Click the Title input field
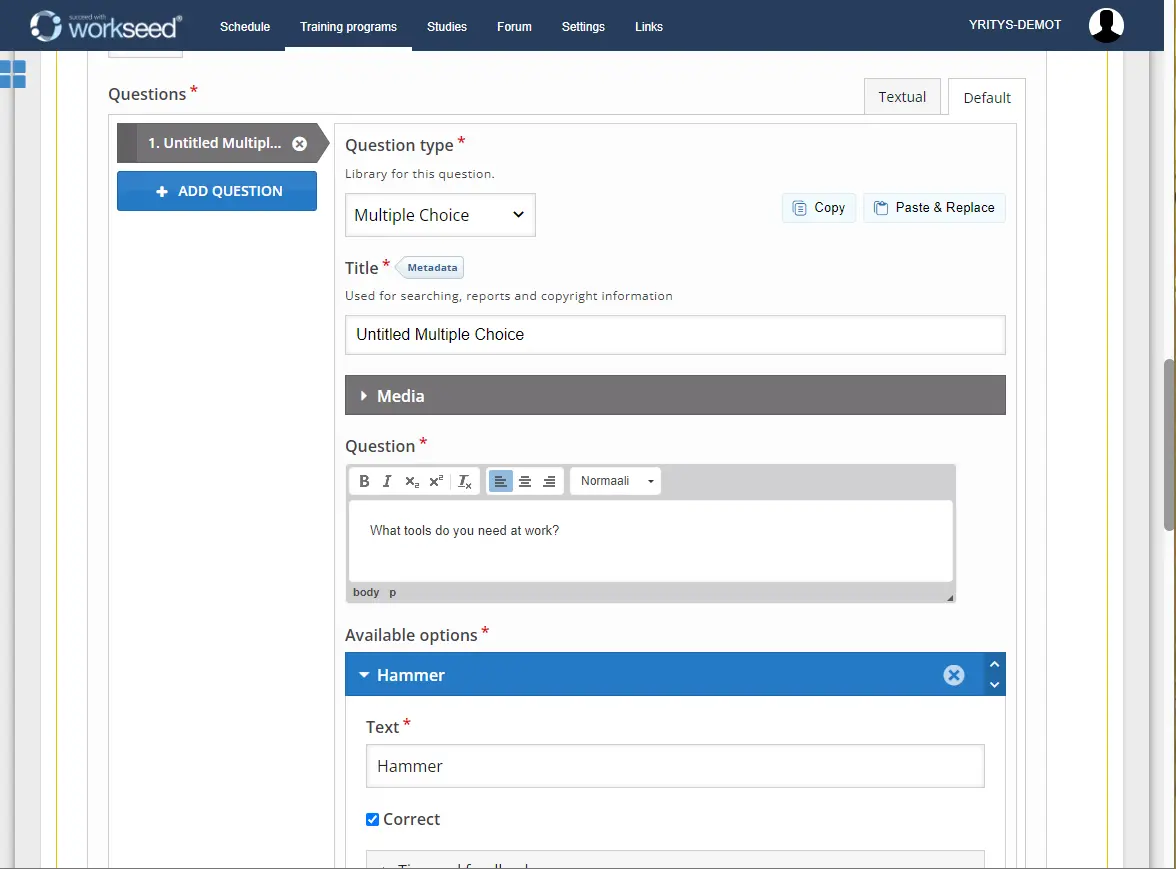 click(x=675, y=335)
